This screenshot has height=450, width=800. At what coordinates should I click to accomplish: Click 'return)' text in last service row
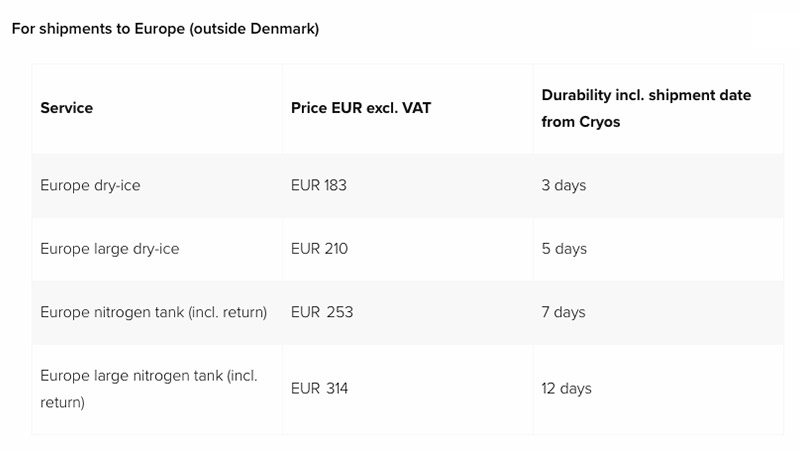click(x=62, y=402)
